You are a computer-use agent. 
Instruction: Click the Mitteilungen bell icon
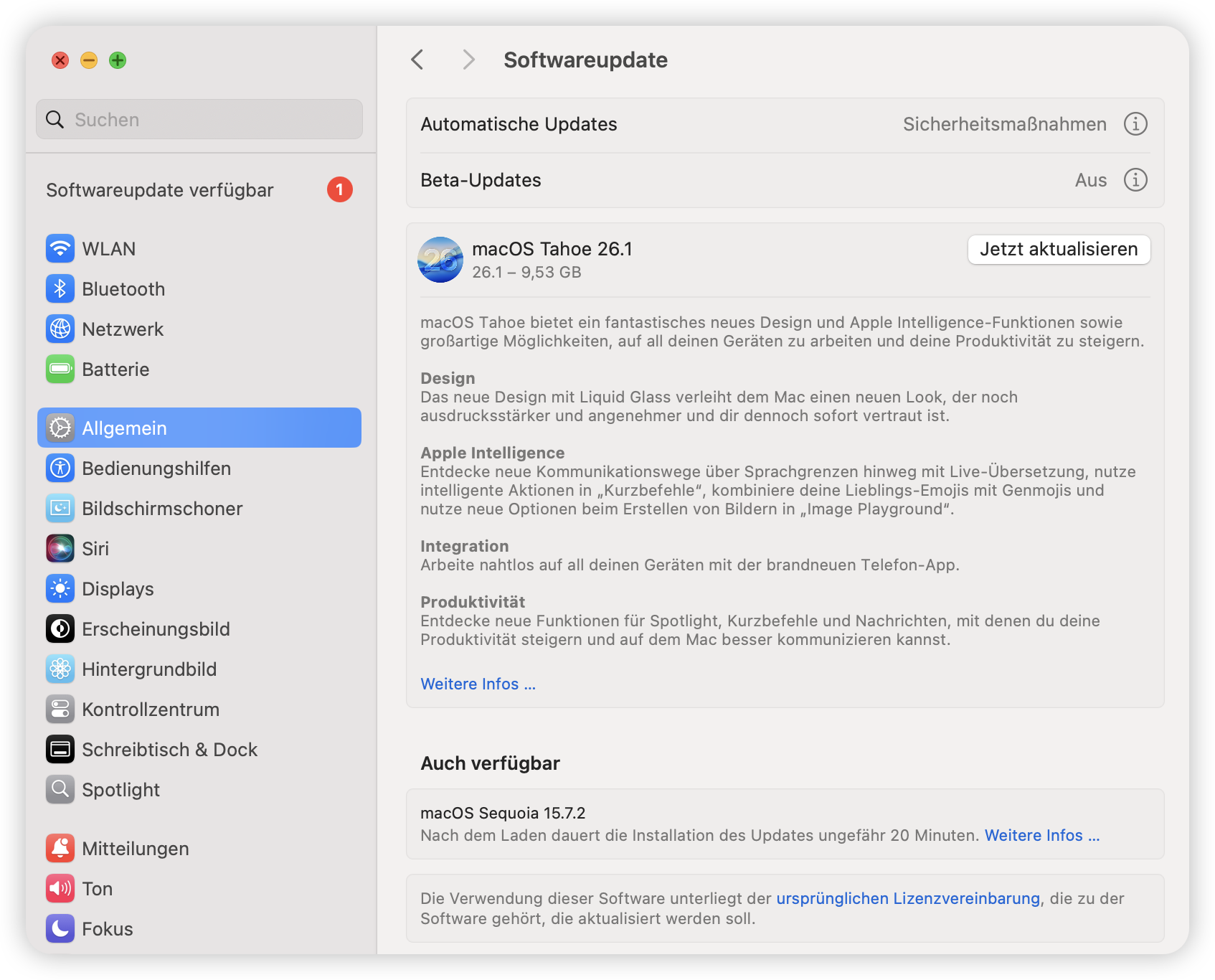[x=60, y=849]
